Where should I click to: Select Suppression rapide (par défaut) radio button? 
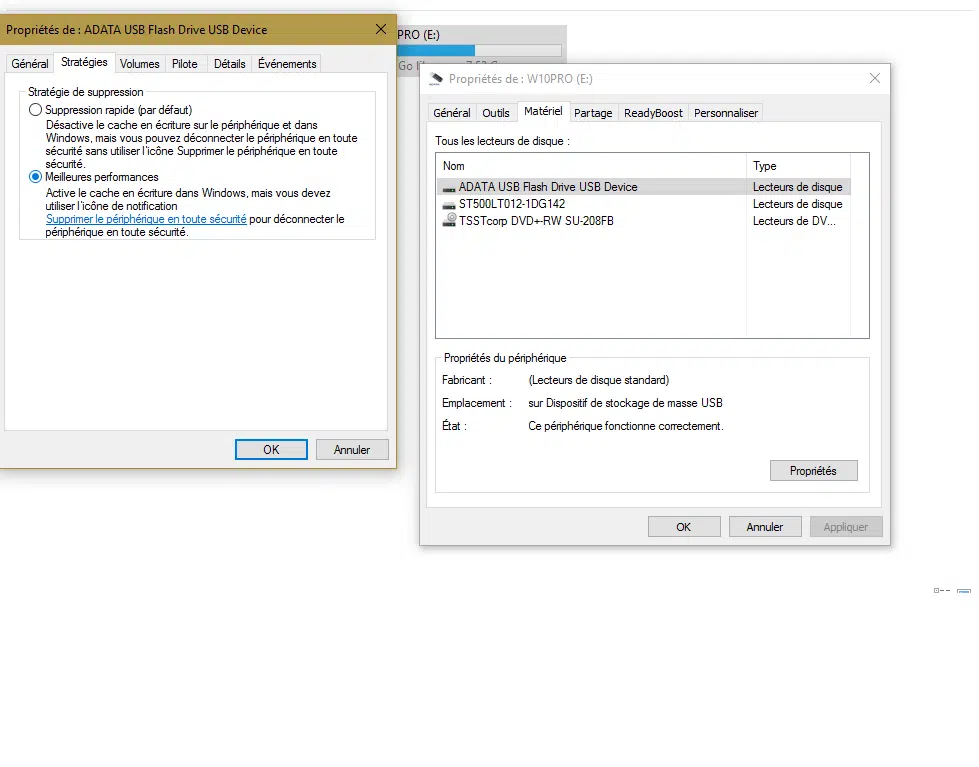click(x=36, y=110)
